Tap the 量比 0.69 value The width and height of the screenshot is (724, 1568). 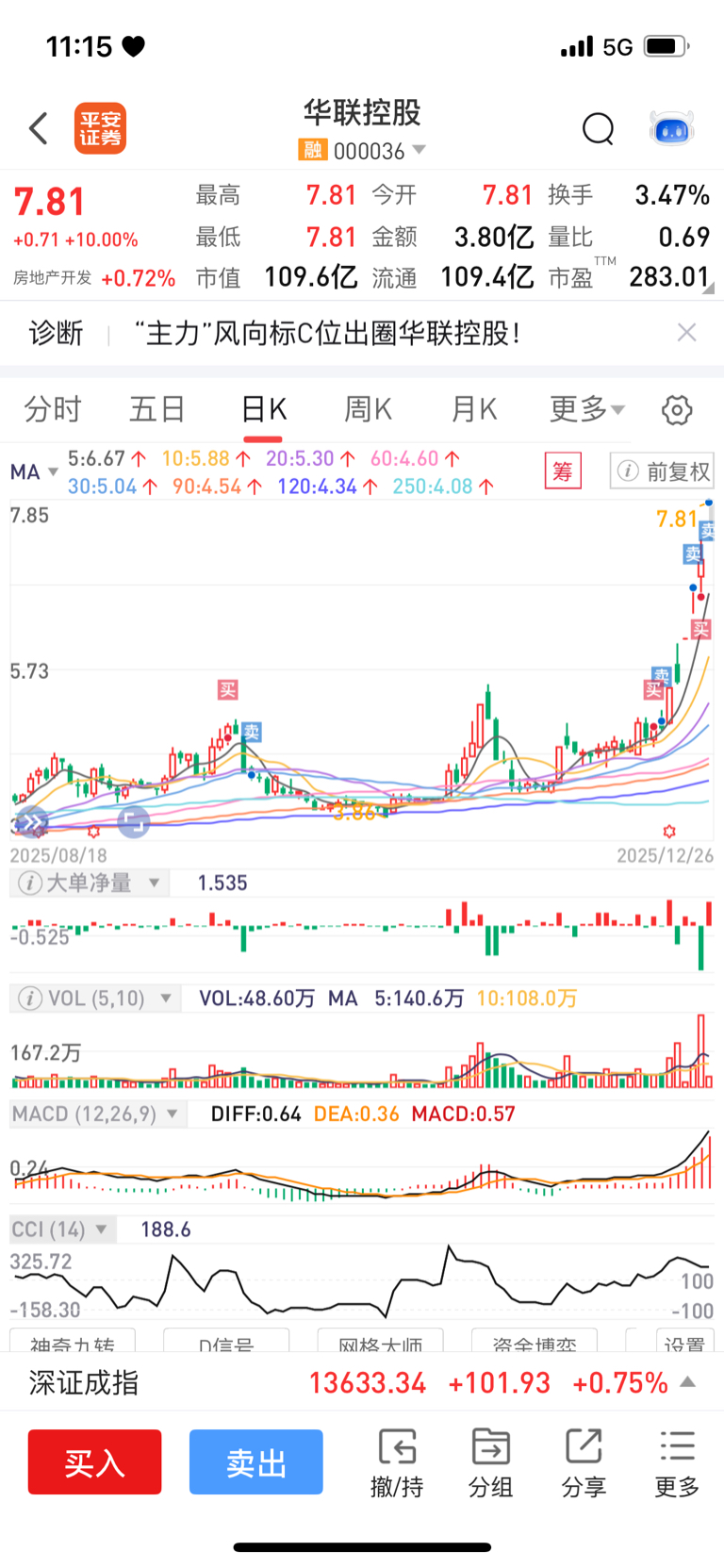point(684,237)
